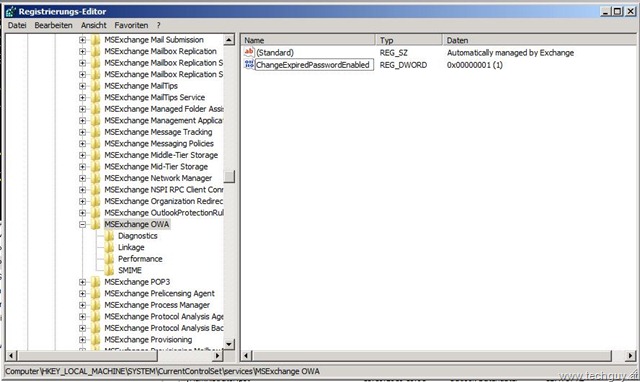Open the ? help menu
Screen dimensions: 640x382
[x=158, y=25]
